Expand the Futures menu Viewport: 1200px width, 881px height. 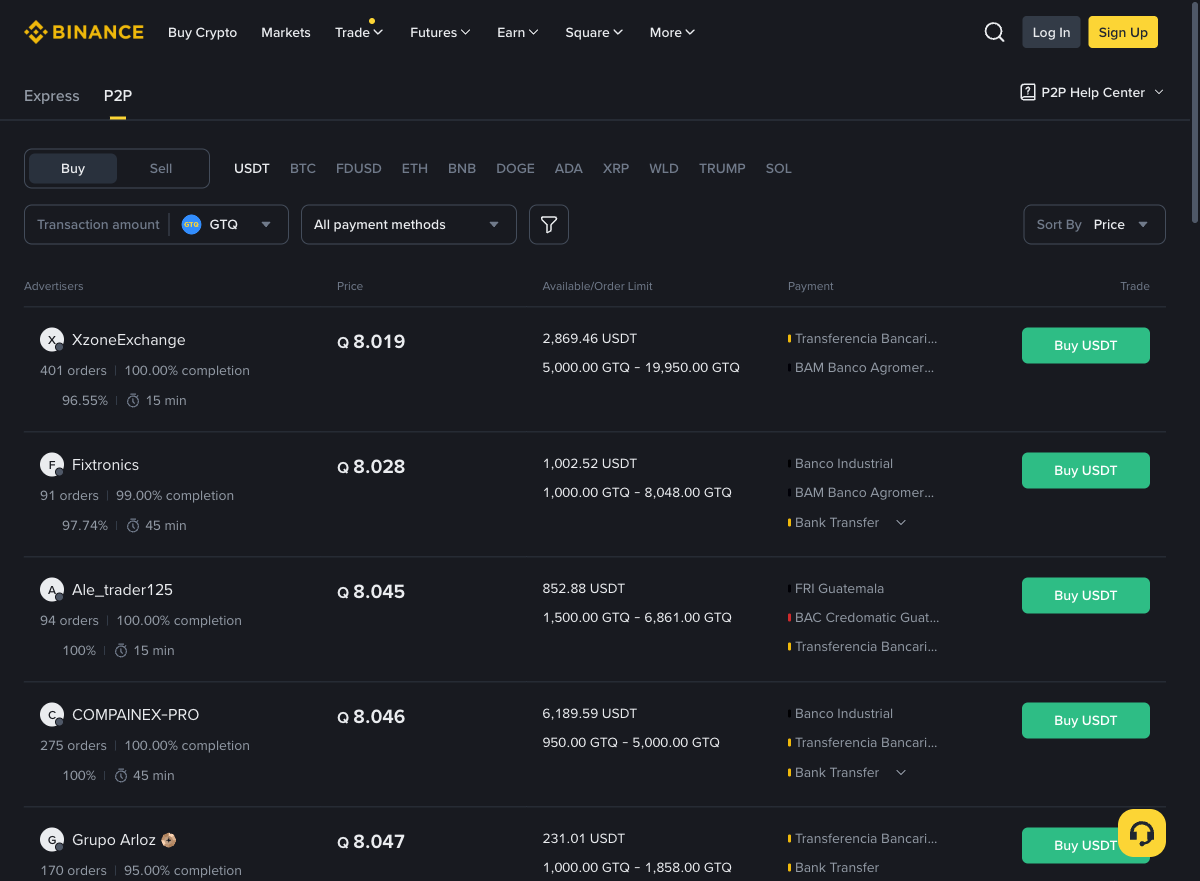coord(440,32)
